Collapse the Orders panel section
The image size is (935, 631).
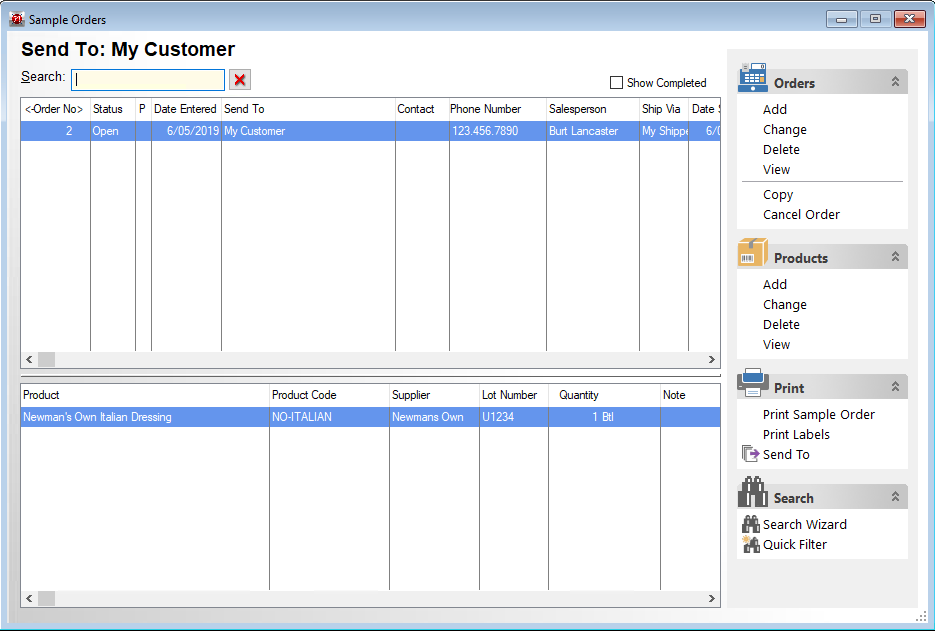(x=895, y=82)
